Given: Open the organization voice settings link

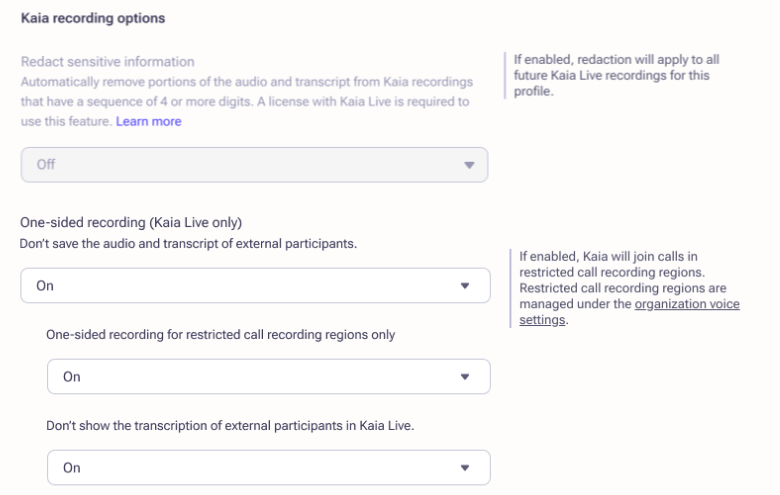Looking at the screenshot, I should tap(687, 304).
